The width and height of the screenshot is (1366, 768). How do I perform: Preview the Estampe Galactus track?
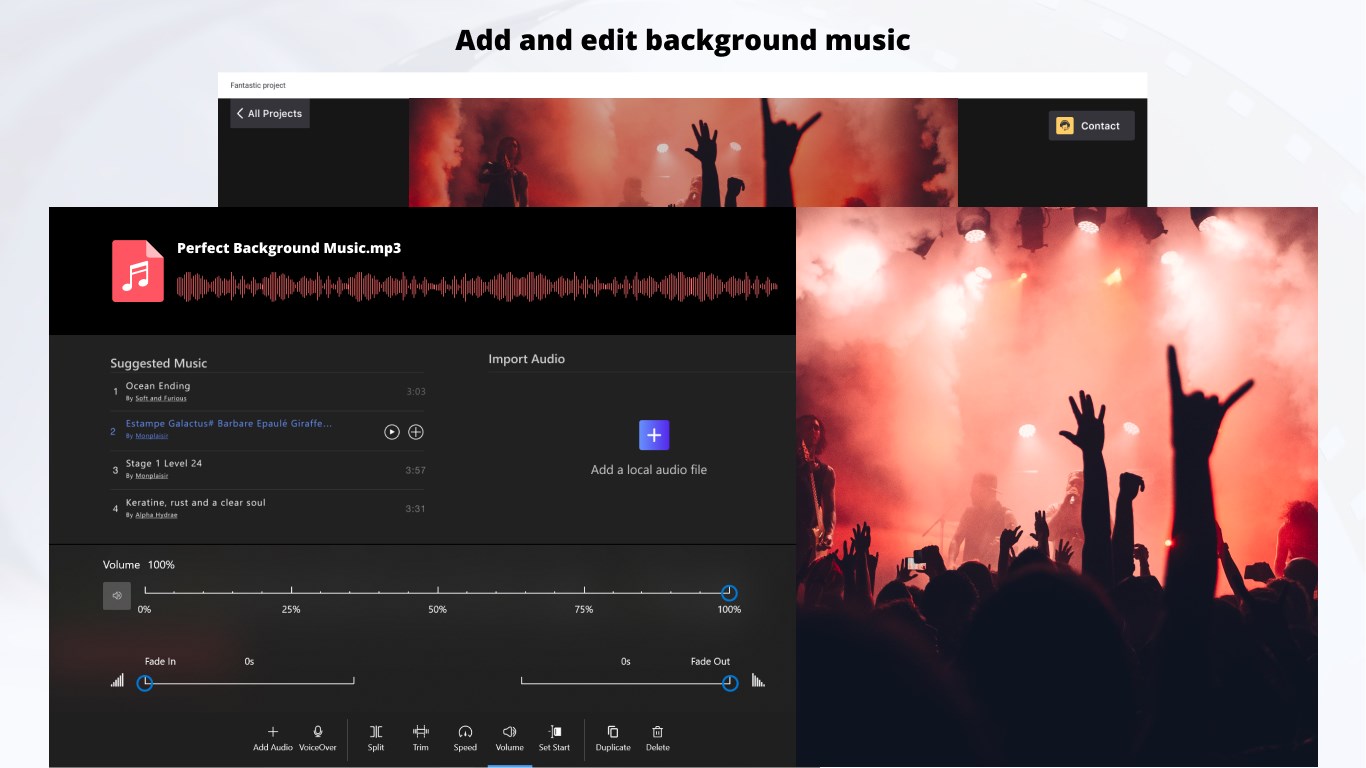[x=389, y=432]
